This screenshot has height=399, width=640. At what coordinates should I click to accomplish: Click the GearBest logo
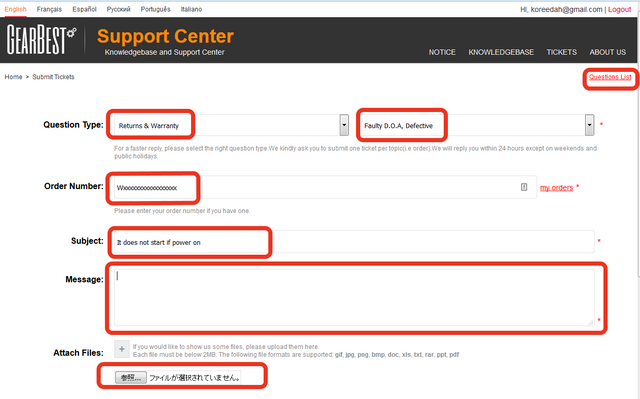coord(41,39)
